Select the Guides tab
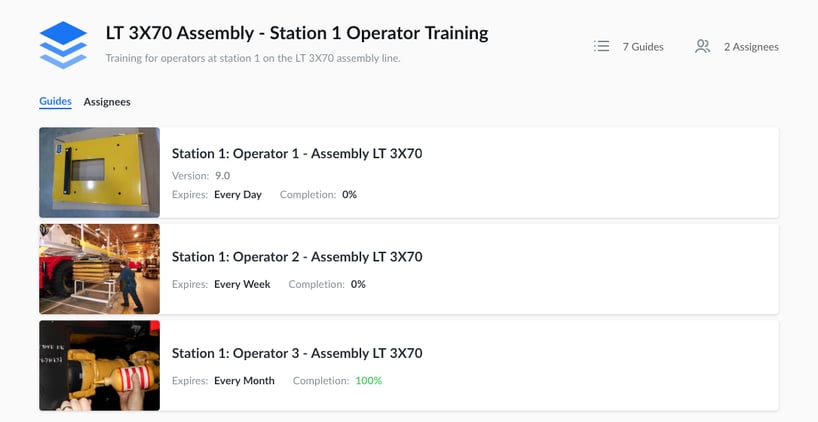The width and height of the screenshot is (818, 422). click(x=55, y=102)
